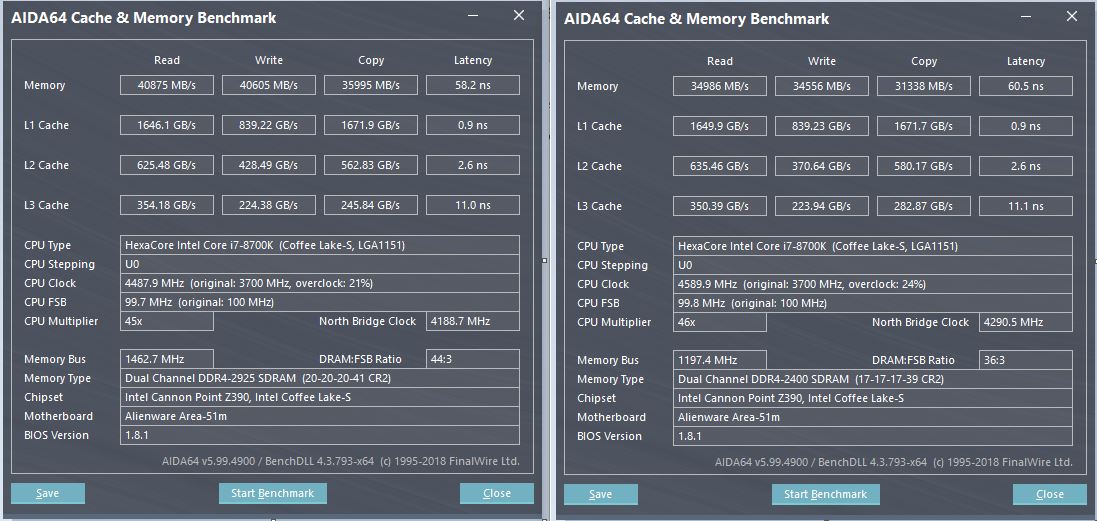The image size is (1097, 521).
Task: Click the Memory Bus 1197.4 MHz field
Action: point(720,360)
